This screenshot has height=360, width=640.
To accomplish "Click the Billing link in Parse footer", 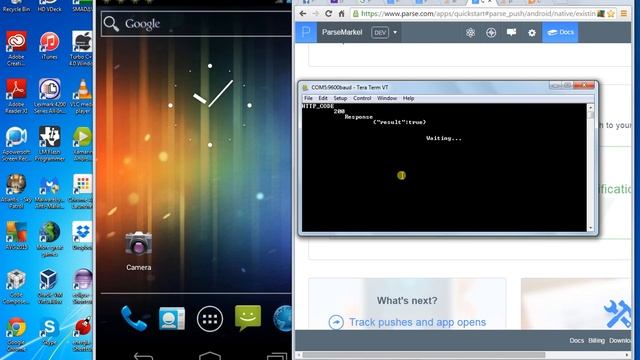I will click(x=596, y=340).
